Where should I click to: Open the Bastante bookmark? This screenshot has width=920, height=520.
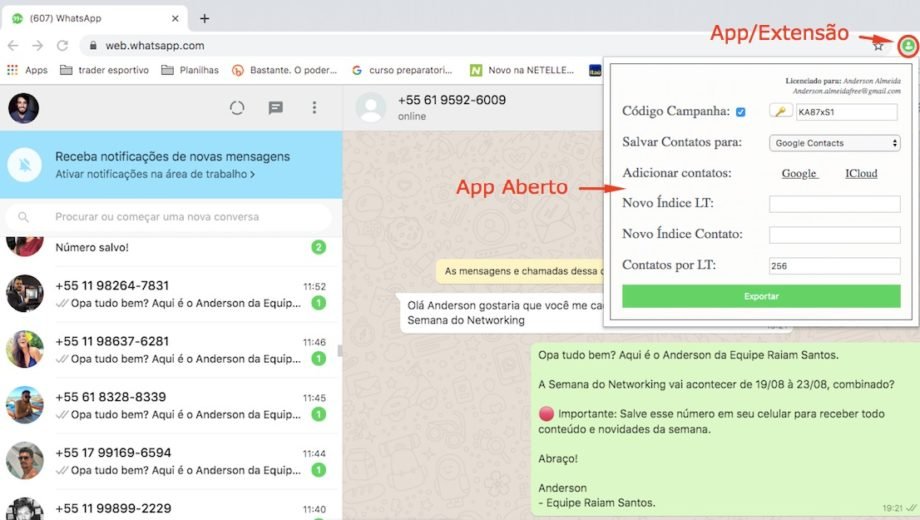(x=285, y=70)
